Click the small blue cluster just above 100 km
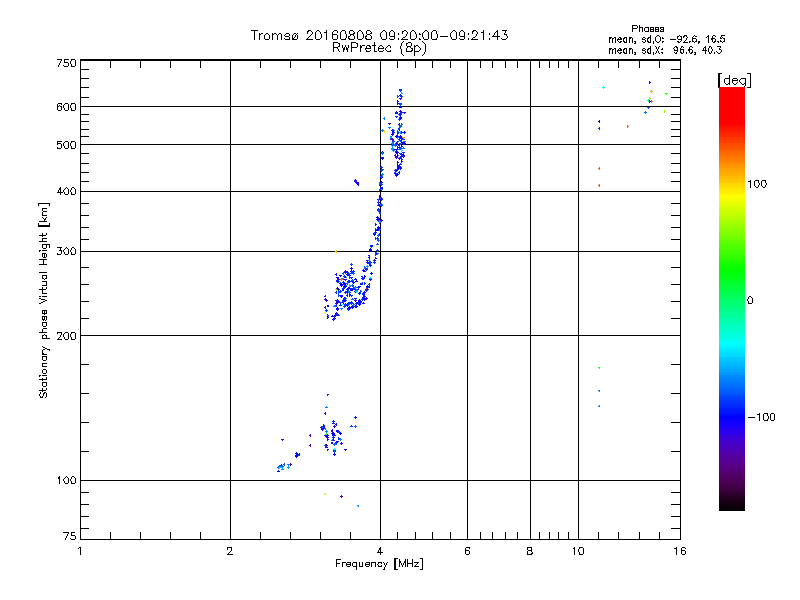The height and width of the screenshot is (600, 800). coord(284,466)
